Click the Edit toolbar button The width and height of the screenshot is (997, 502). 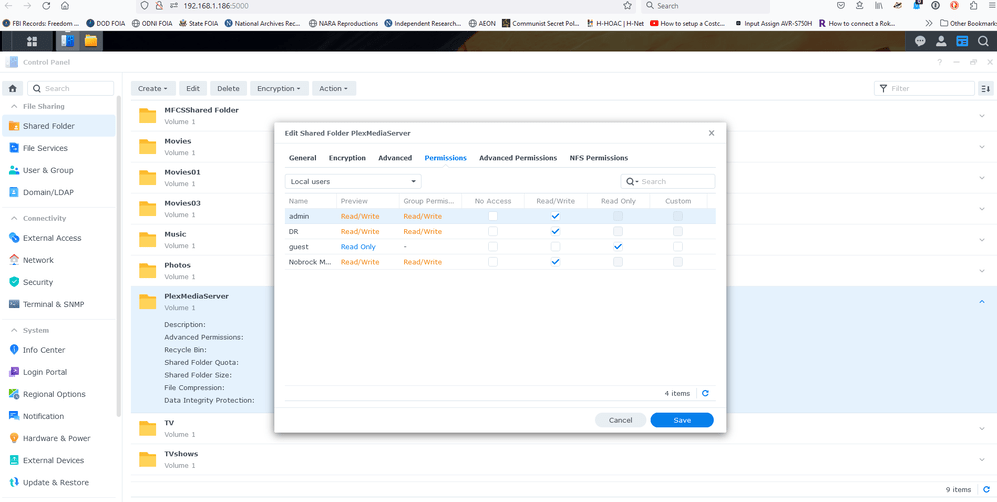(193, 88)
